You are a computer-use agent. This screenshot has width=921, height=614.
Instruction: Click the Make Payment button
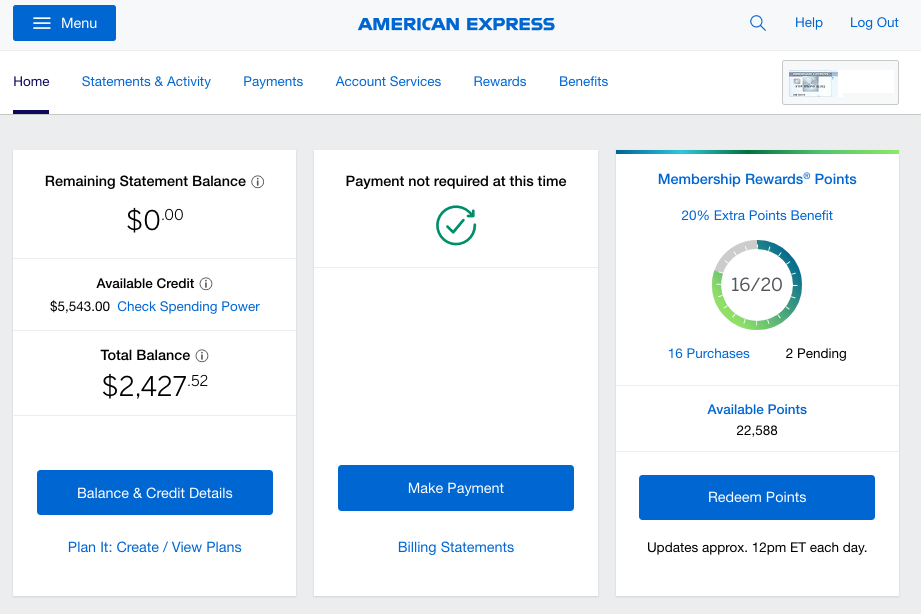(456, 488)
